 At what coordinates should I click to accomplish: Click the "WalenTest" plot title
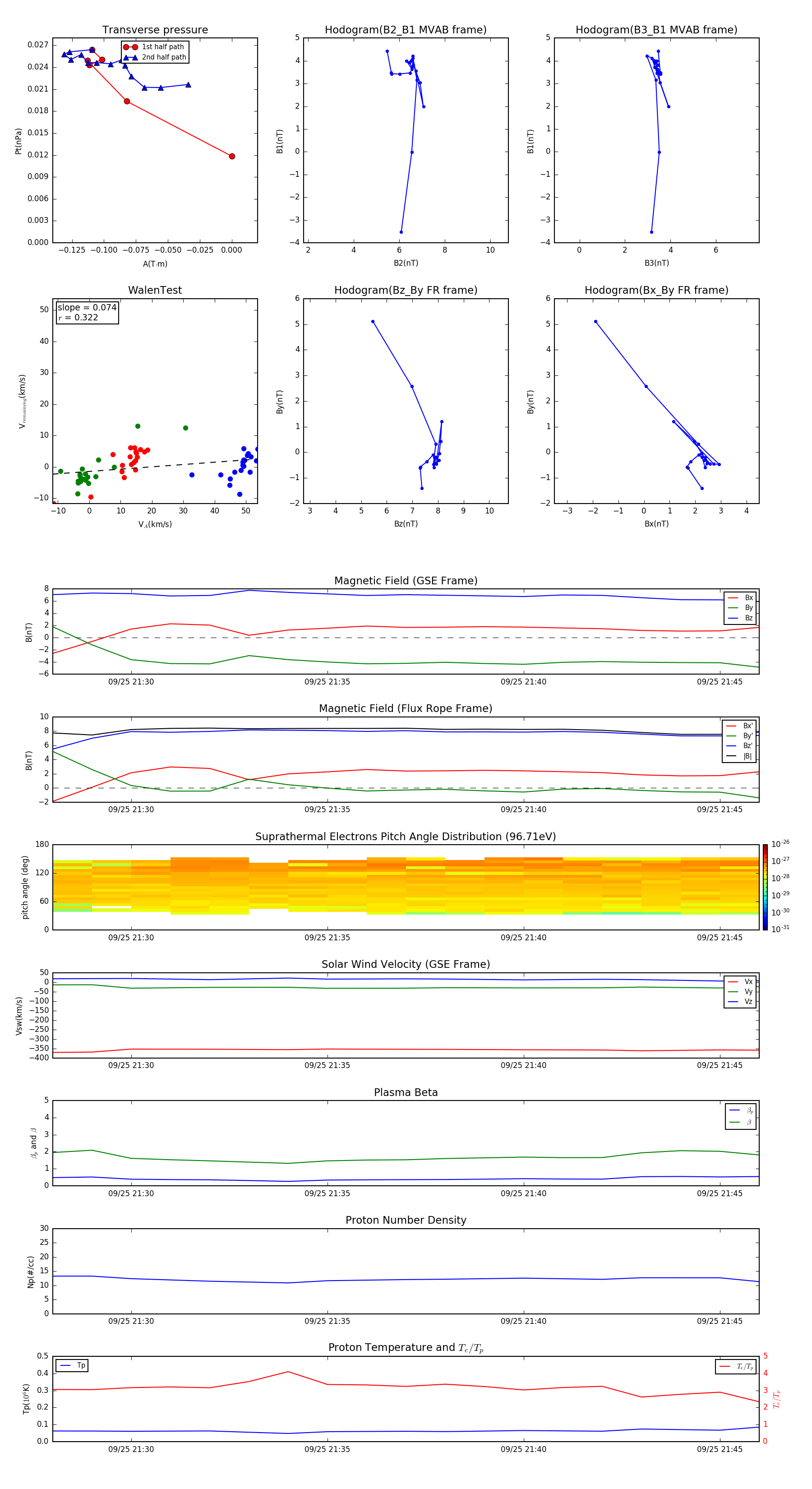point(155,290)
